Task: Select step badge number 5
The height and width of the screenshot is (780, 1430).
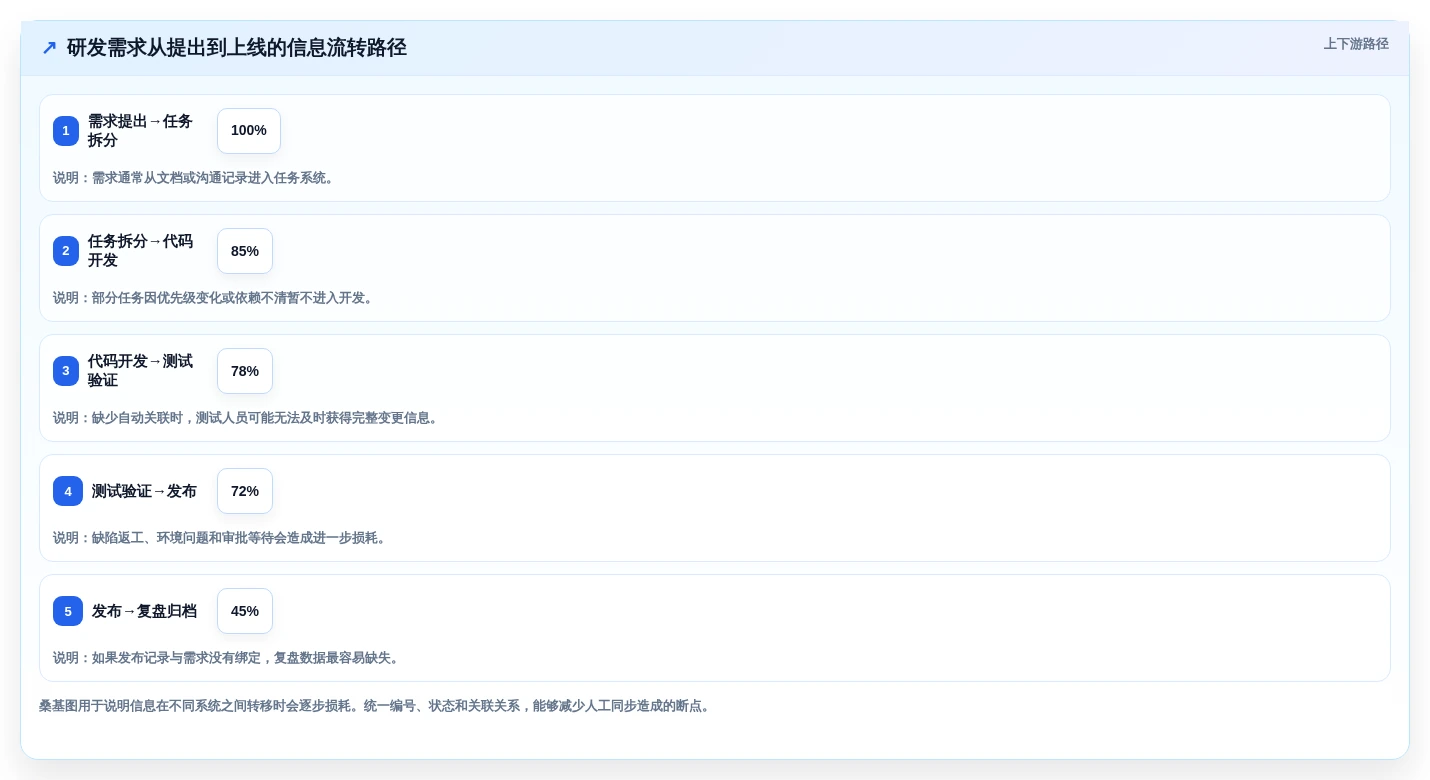Action: pos(68,611)
